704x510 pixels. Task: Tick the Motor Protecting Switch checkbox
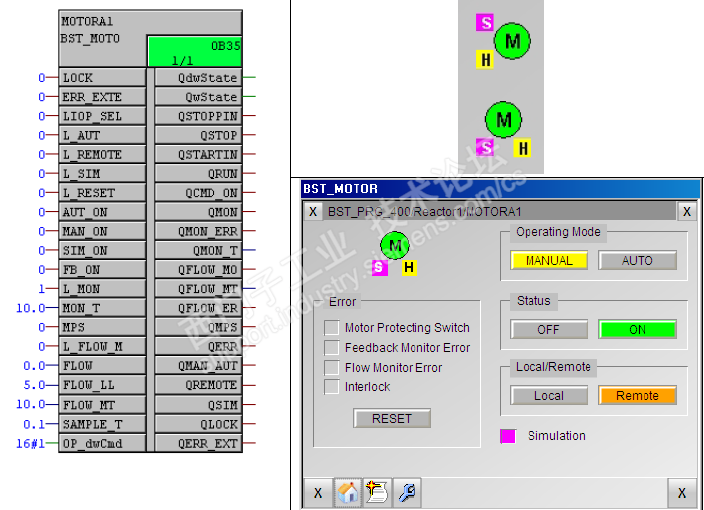click(x=331, y=327)
